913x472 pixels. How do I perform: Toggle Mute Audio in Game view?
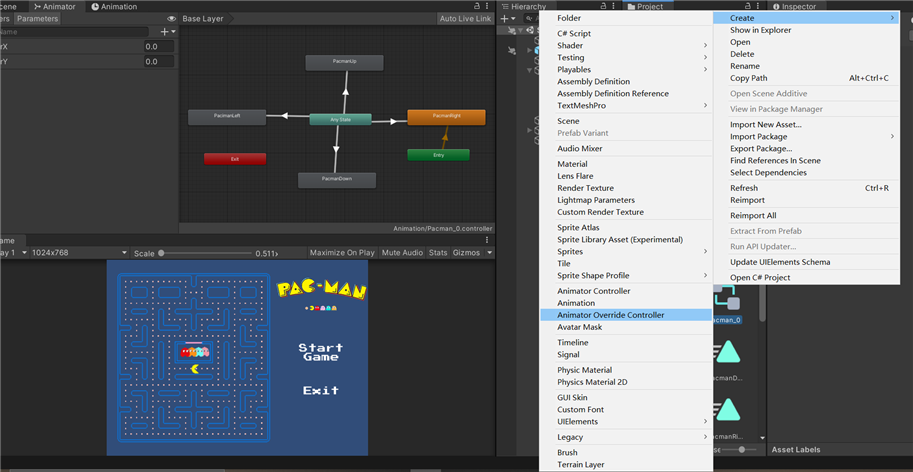(x=402, y=253)
